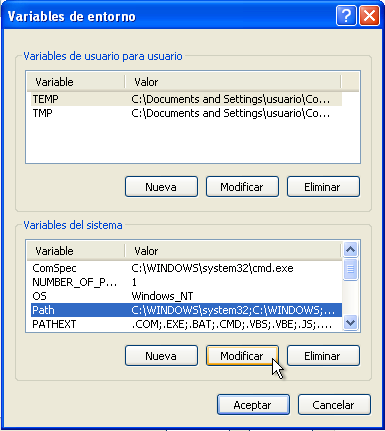
Task: Click Eliminar under system variables
Action: pos(323,356)
